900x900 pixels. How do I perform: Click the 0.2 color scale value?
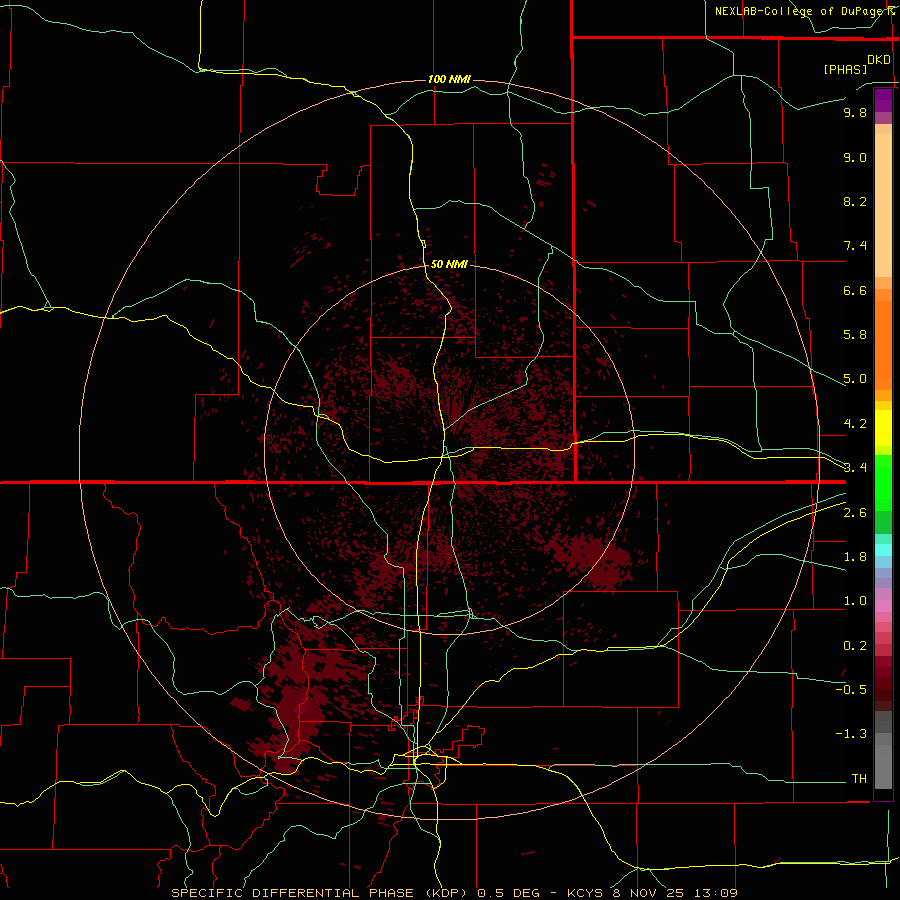855,646
